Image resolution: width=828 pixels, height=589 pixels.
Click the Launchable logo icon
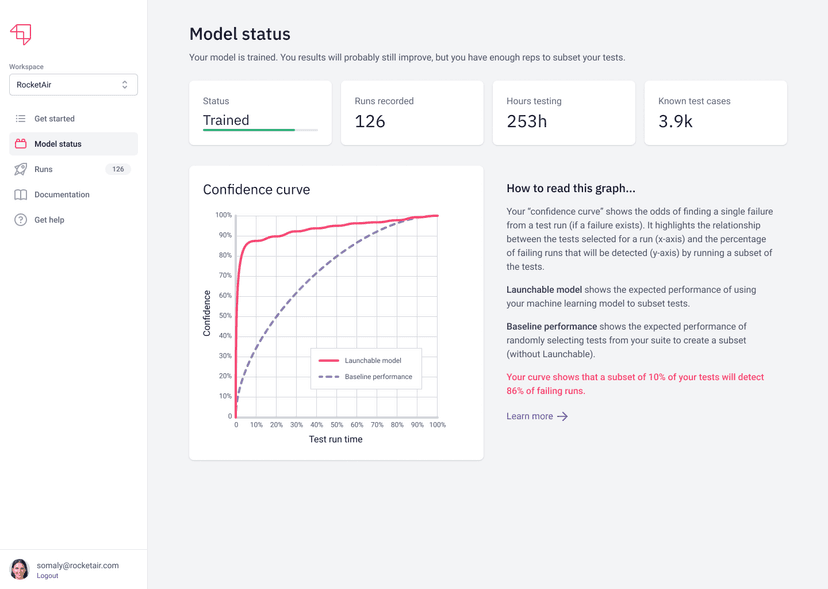20,34
